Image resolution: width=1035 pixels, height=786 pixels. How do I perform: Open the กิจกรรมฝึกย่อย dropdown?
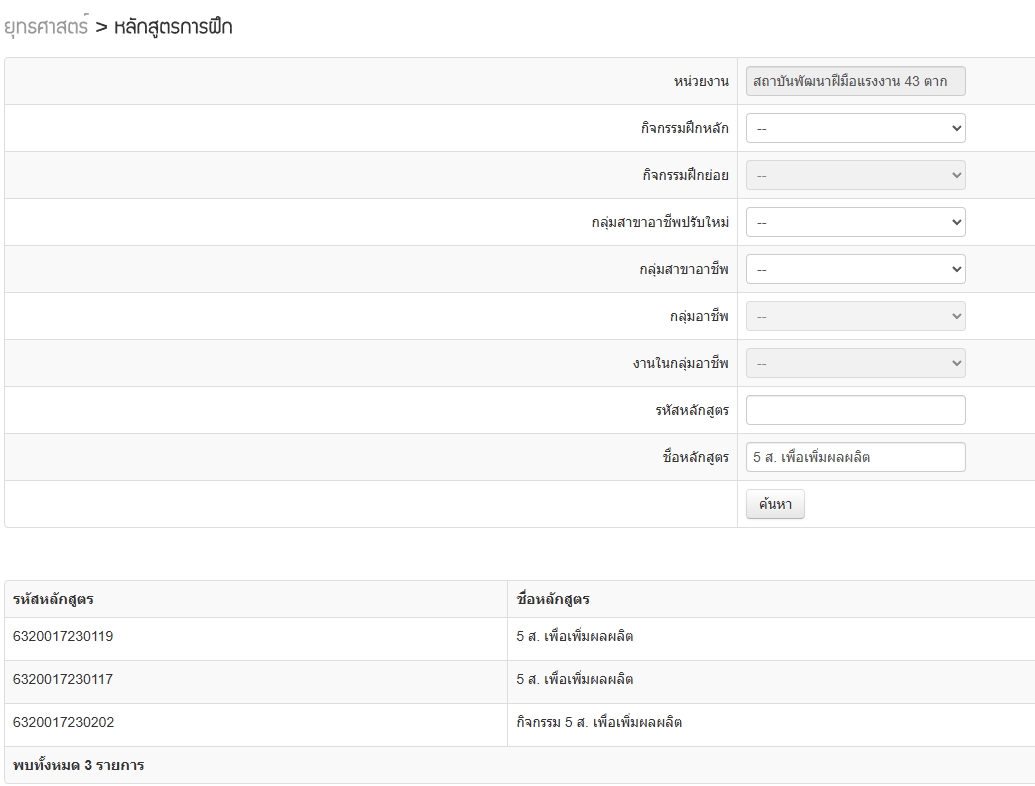pyautogui.click(x=855, y=175)
